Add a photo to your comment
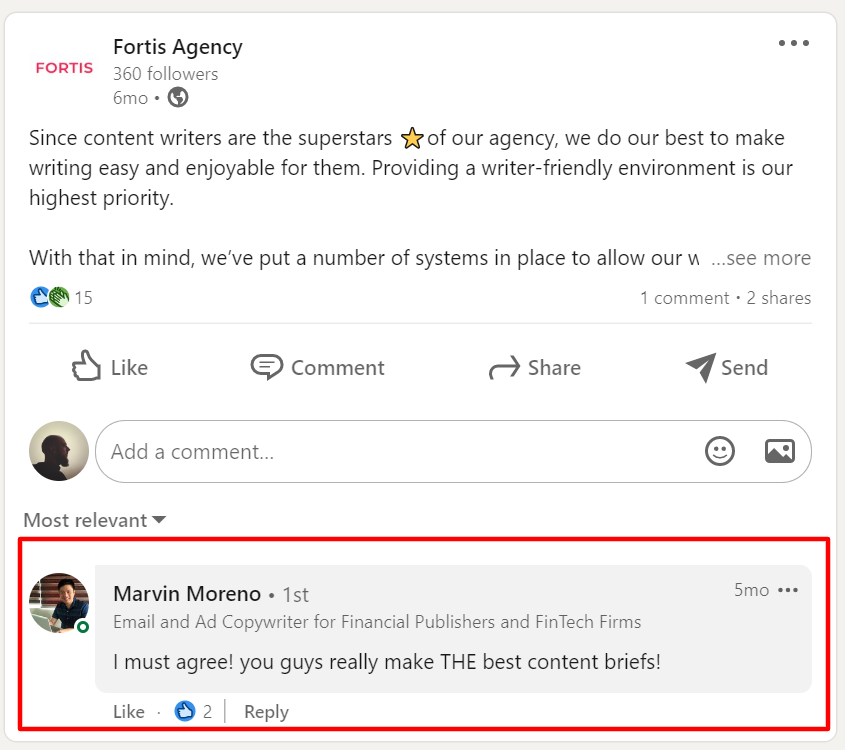 point(779,451)
